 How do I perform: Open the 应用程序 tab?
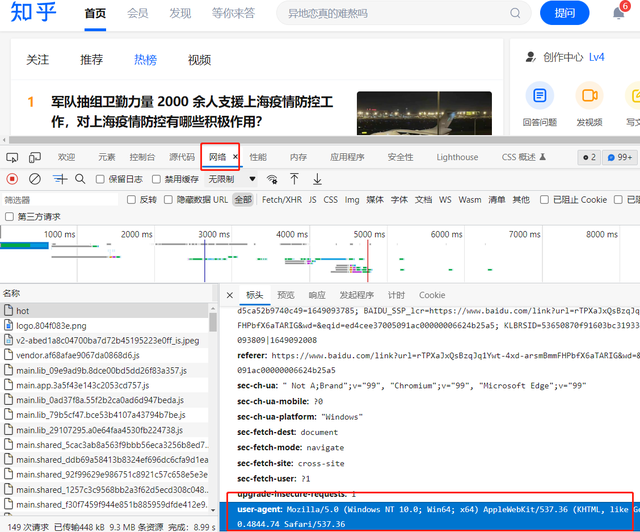347,157
